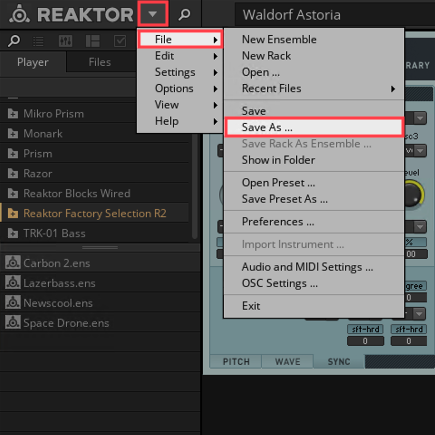Select the Prism folder

pos(95,154)
